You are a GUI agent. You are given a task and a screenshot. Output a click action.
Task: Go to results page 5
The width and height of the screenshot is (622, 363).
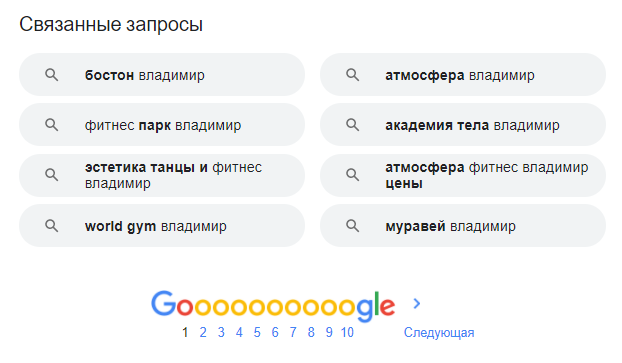pyautogui.click(x=257, y=332)
